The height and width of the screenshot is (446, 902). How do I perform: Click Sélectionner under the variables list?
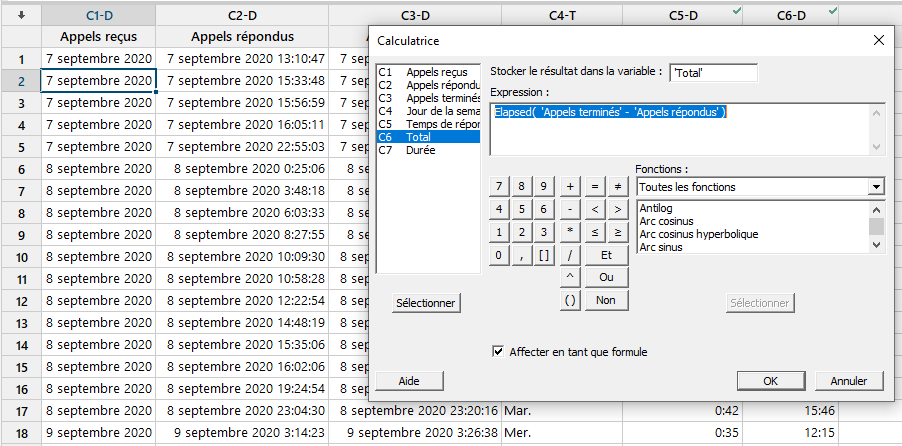[426, 303]
